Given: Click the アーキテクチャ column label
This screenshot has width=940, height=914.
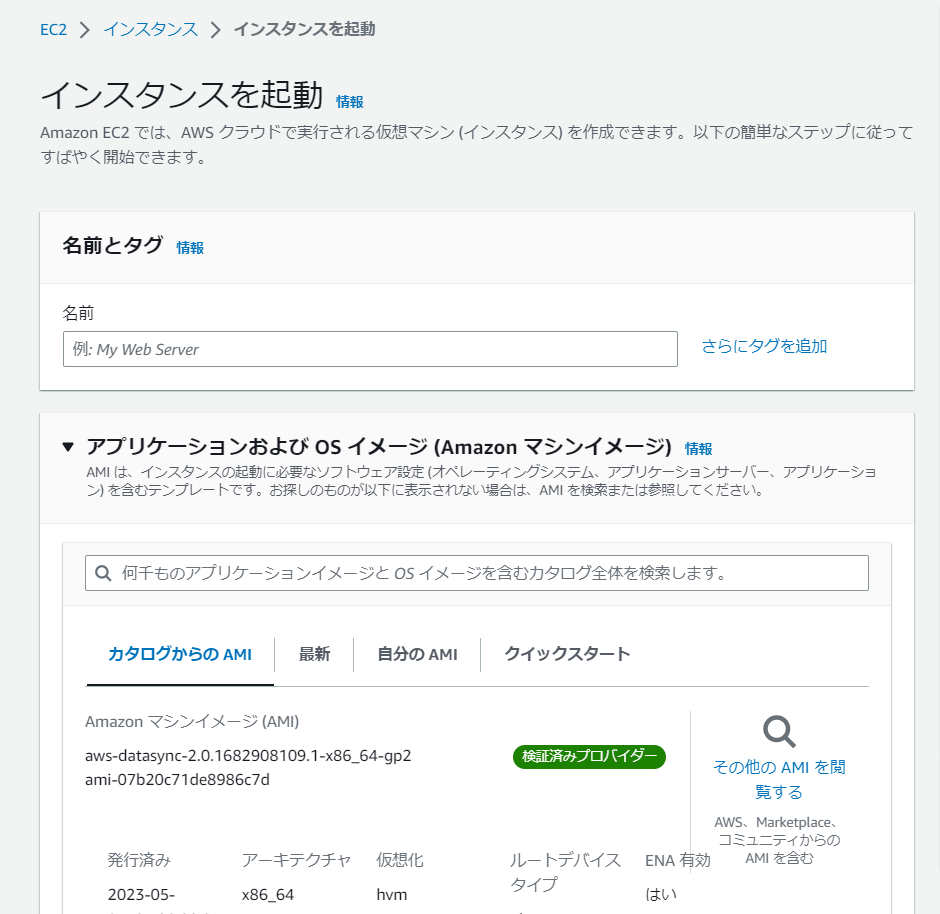Looking at the screenshot, I should 296,860.
